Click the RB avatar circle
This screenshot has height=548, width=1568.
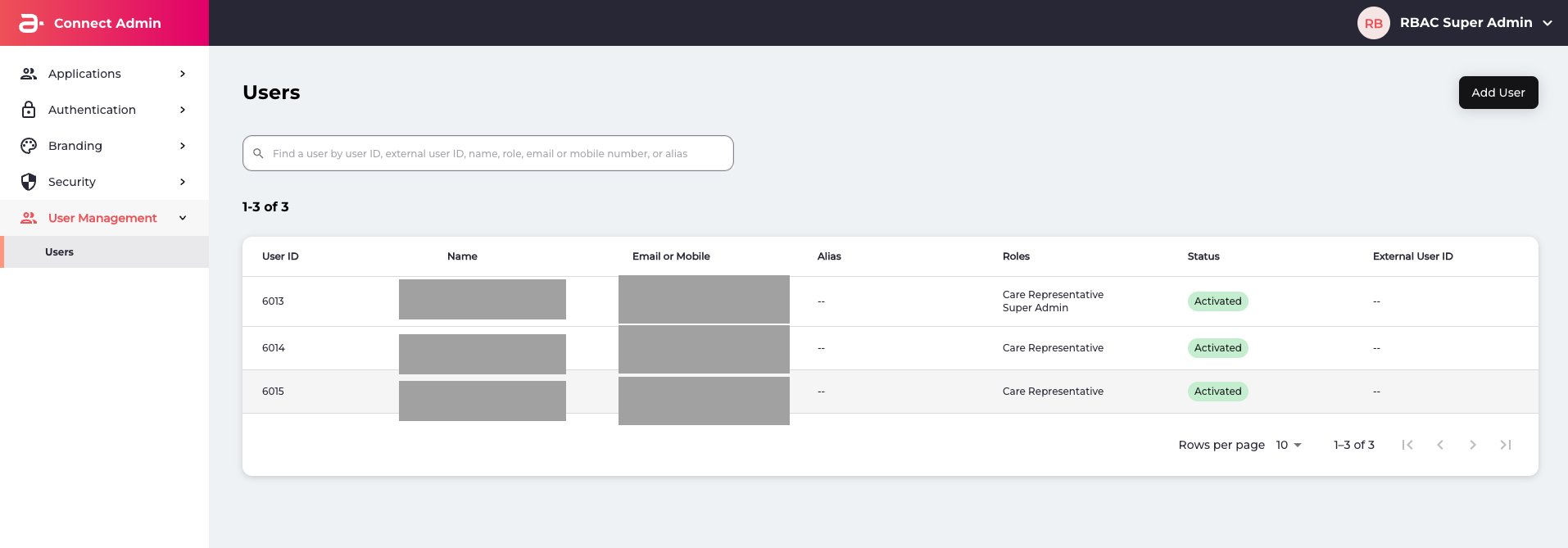point(1374,23)
